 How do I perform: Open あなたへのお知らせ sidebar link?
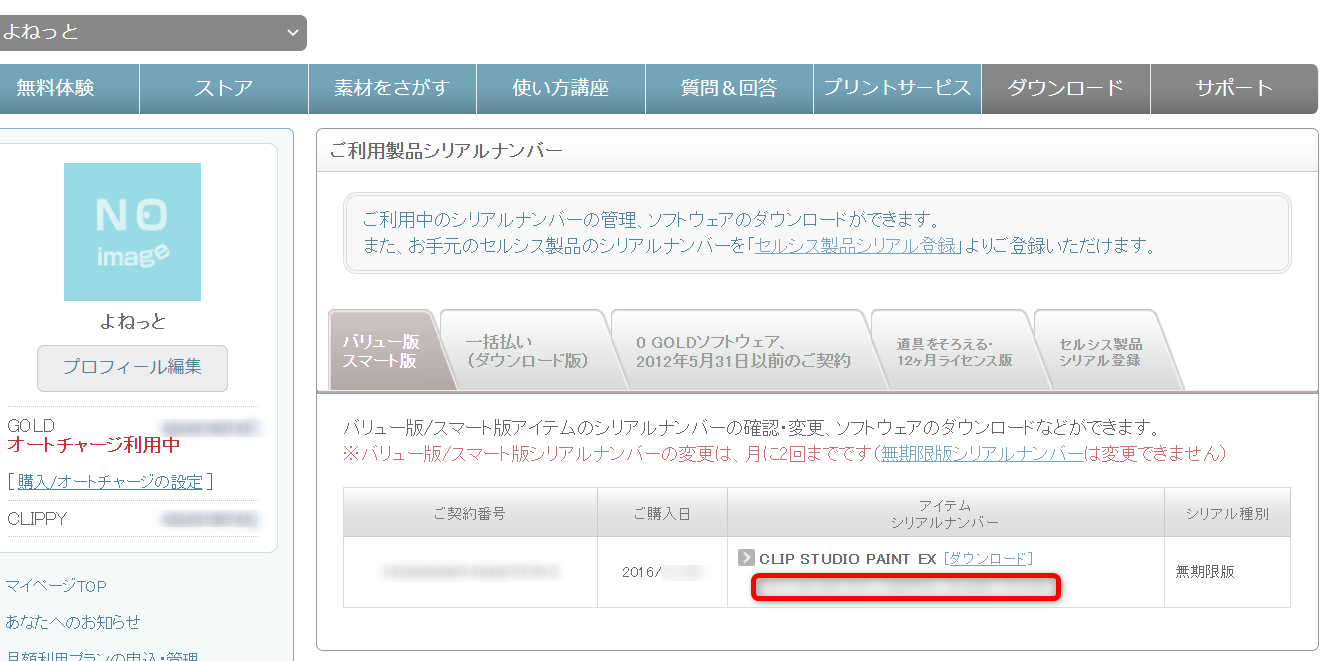pyautogui.click(x=73, y=622)
